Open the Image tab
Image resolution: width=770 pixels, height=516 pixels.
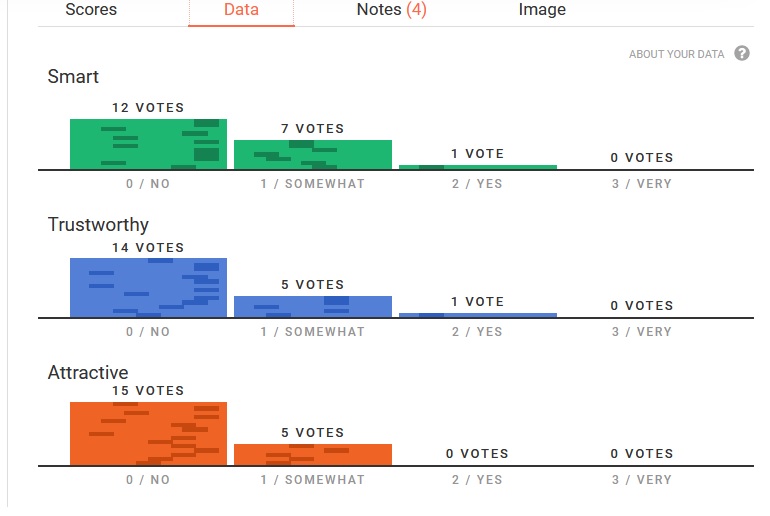point(542,10)
